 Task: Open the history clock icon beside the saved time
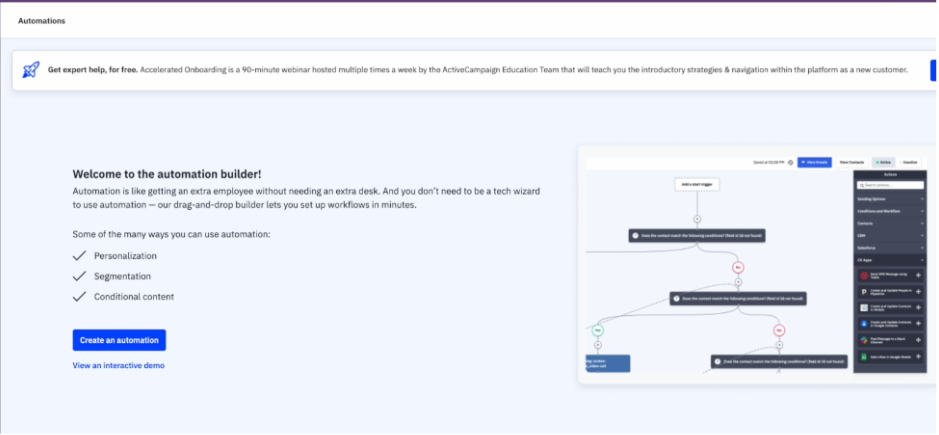[x=789, y=162]
